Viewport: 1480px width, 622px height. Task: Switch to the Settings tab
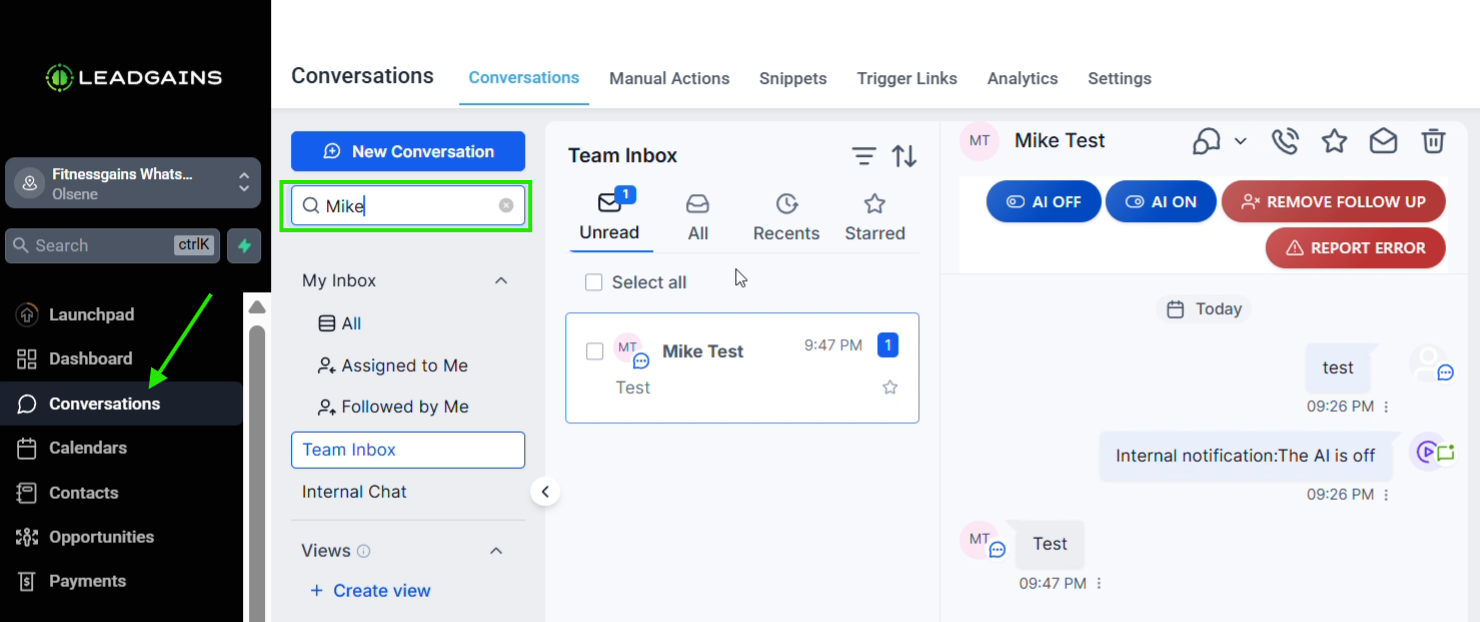click(x=1120, y=78)
